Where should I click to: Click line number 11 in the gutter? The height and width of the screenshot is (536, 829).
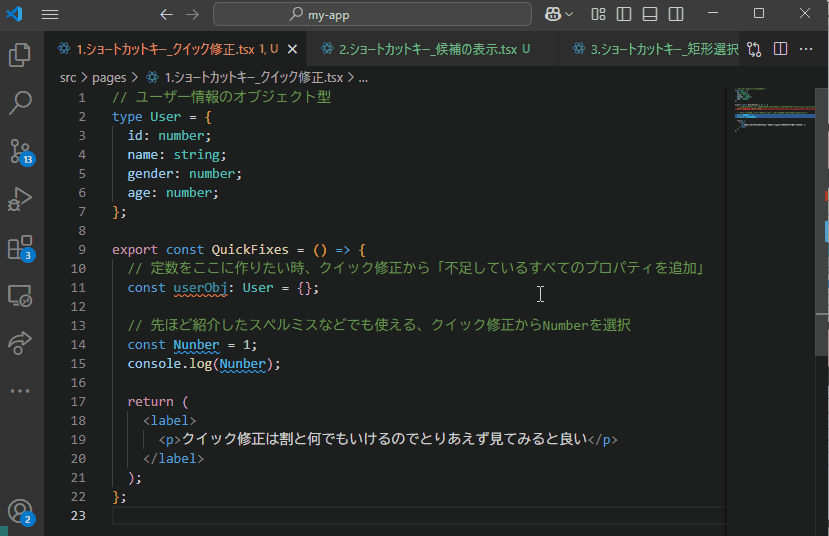click(78, 288)
